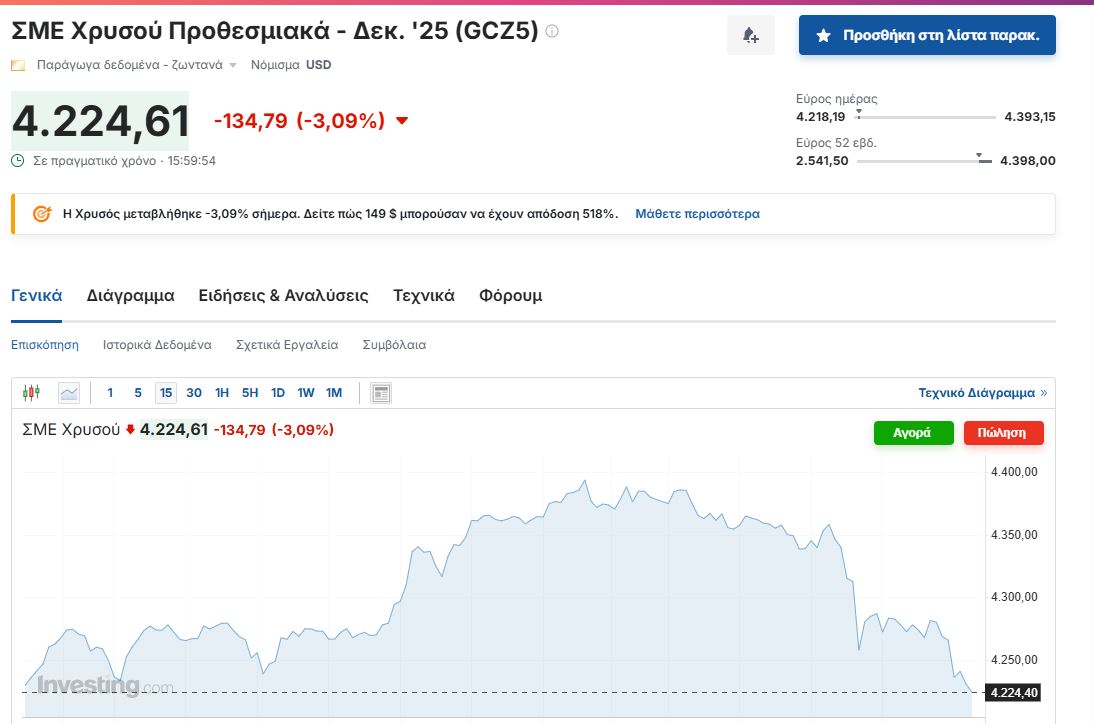The height and width of the screenshot is (724, 1094).
Task: Click the real-time clock icon
Action: 18,160
